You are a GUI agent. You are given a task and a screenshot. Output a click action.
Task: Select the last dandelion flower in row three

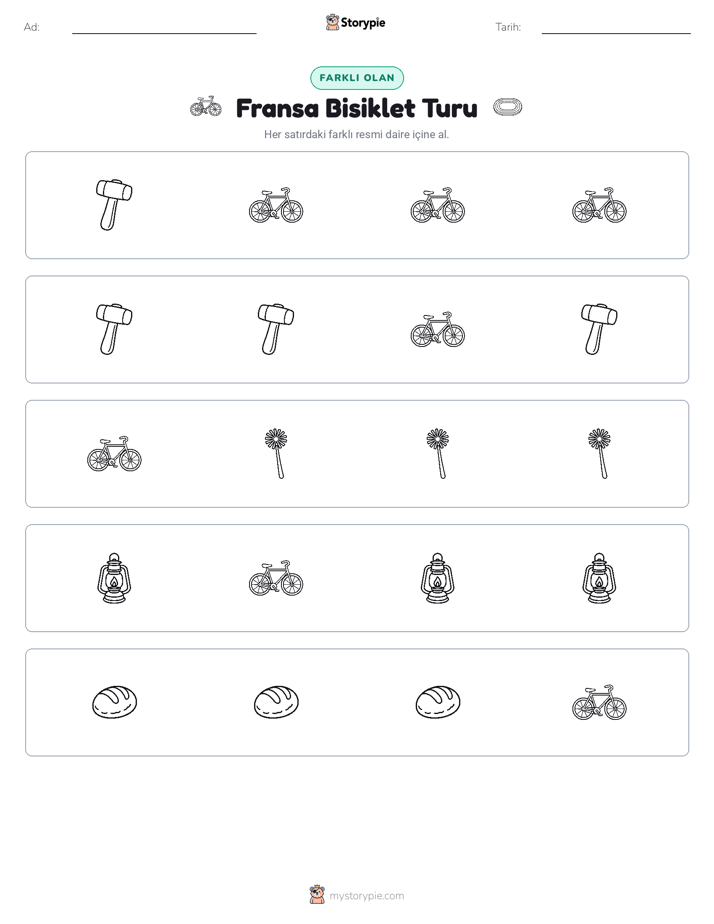point(600,454)
